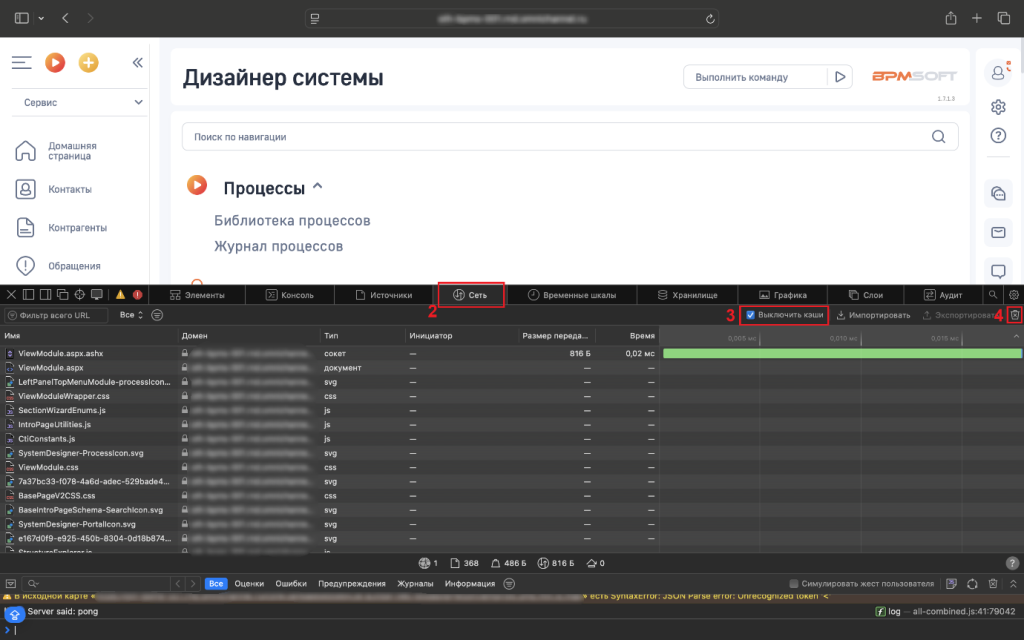This screenshot has width=1024, height=640.
Task: Open the orange Run process icon in sidebar
Action: click(x=55, y=62)
